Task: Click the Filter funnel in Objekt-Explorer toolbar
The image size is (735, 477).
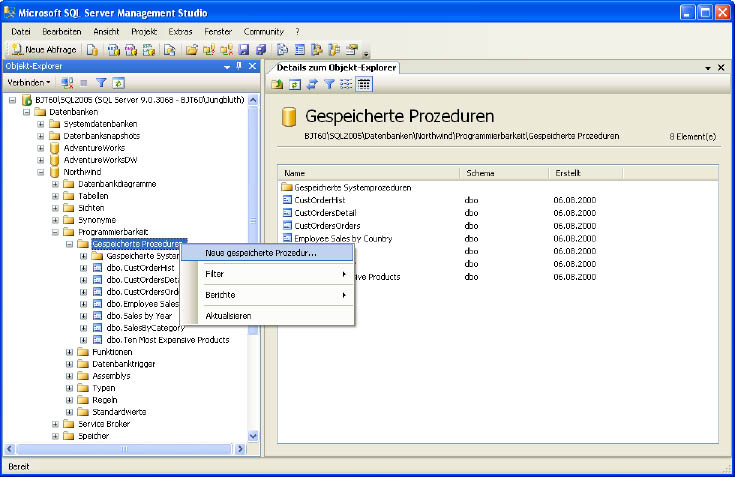Action: coord(101,83)
